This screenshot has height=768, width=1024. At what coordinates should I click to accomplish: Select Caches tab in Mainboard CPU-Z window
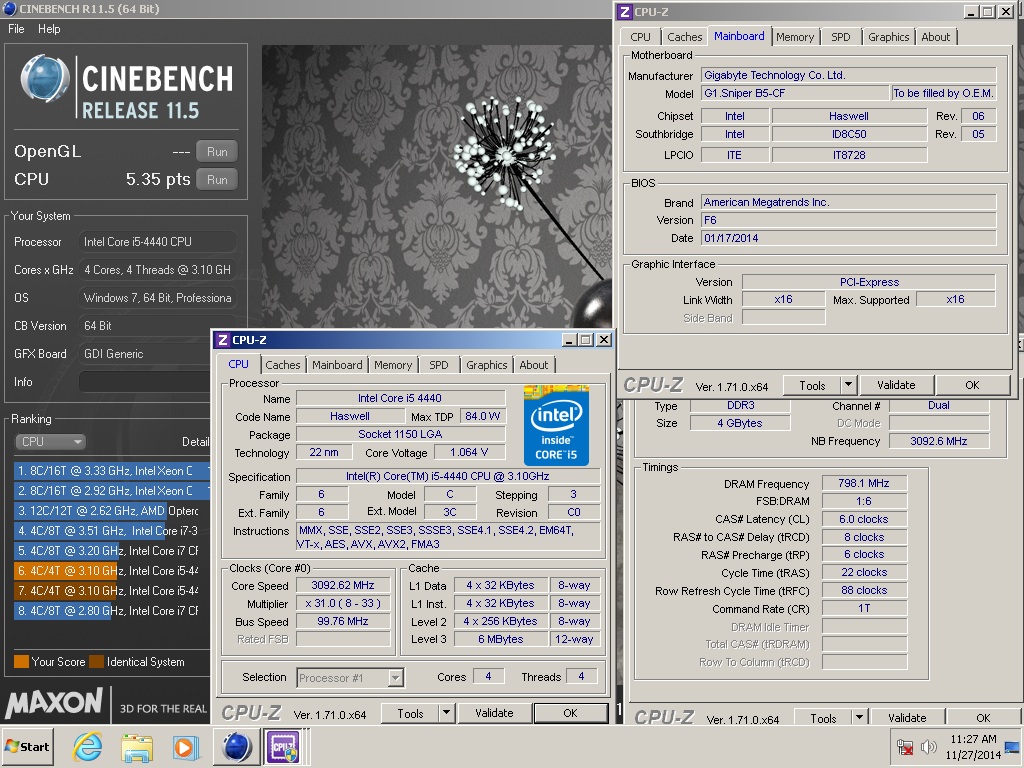pos(684,37)
